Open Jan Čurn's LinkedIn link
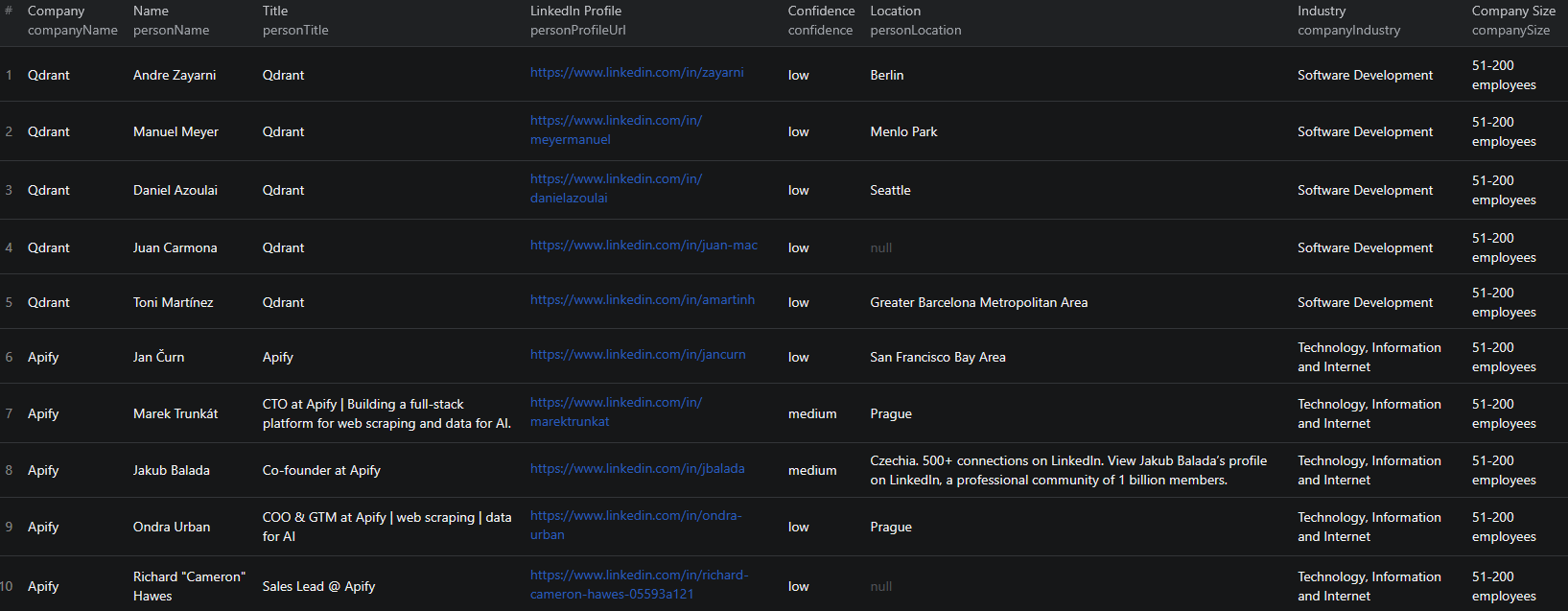This screenshot has height=611, width=1568. [637, 355]
